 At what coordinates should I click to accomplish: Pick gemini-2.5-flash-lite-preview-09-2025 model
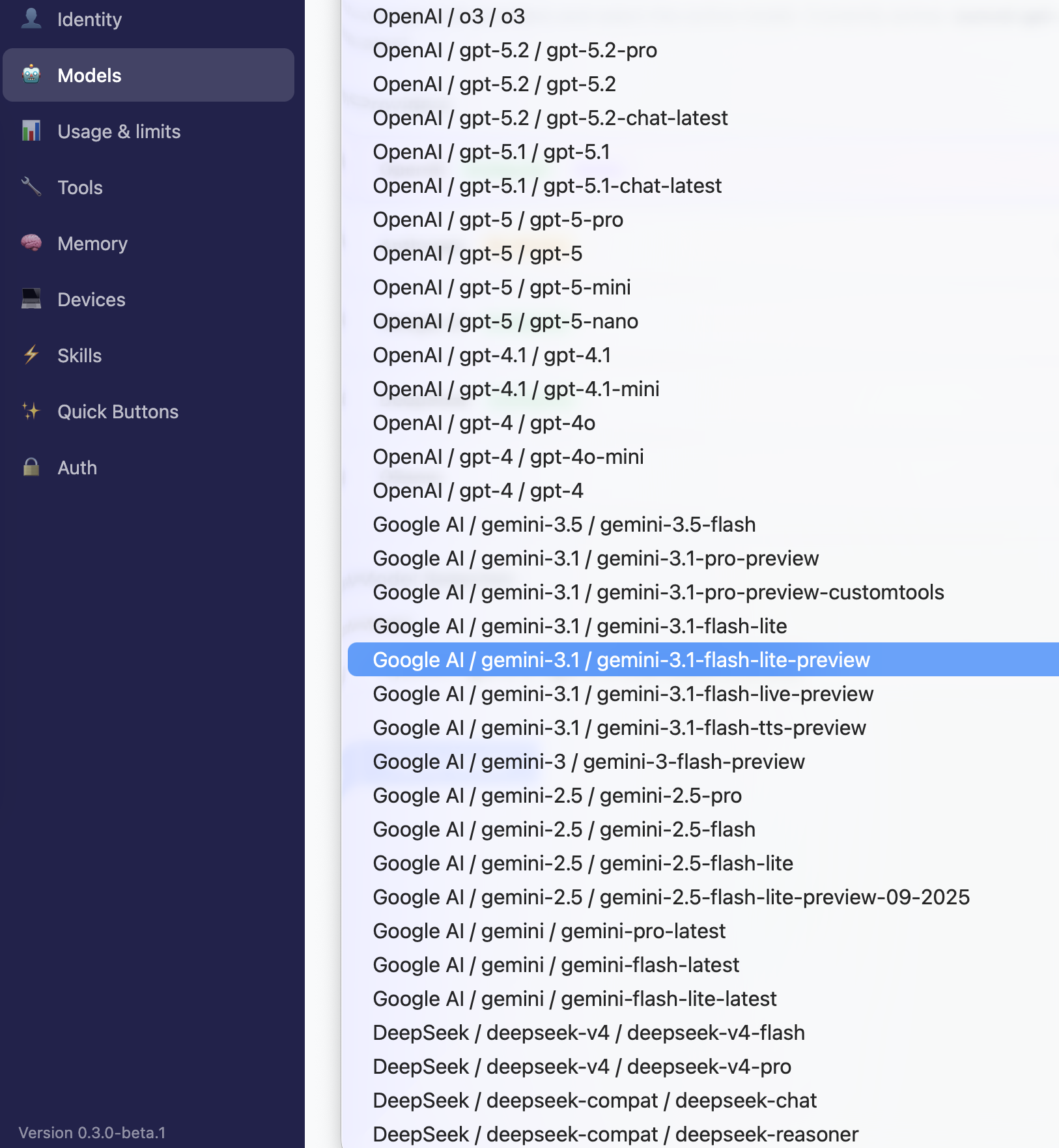[x=703, y=897]
